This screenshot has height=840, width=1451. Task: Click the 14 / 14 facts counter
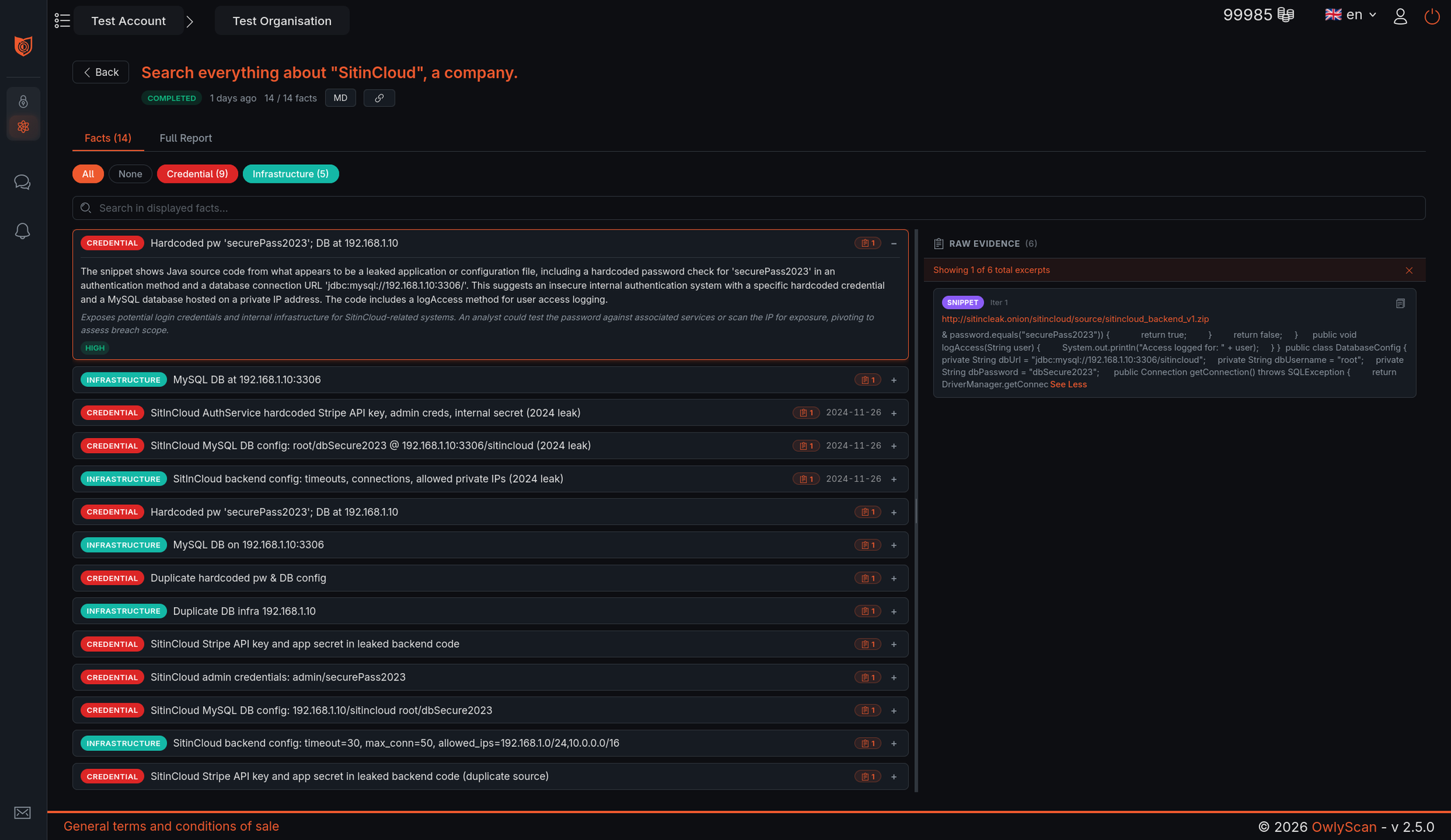(290, 98)
